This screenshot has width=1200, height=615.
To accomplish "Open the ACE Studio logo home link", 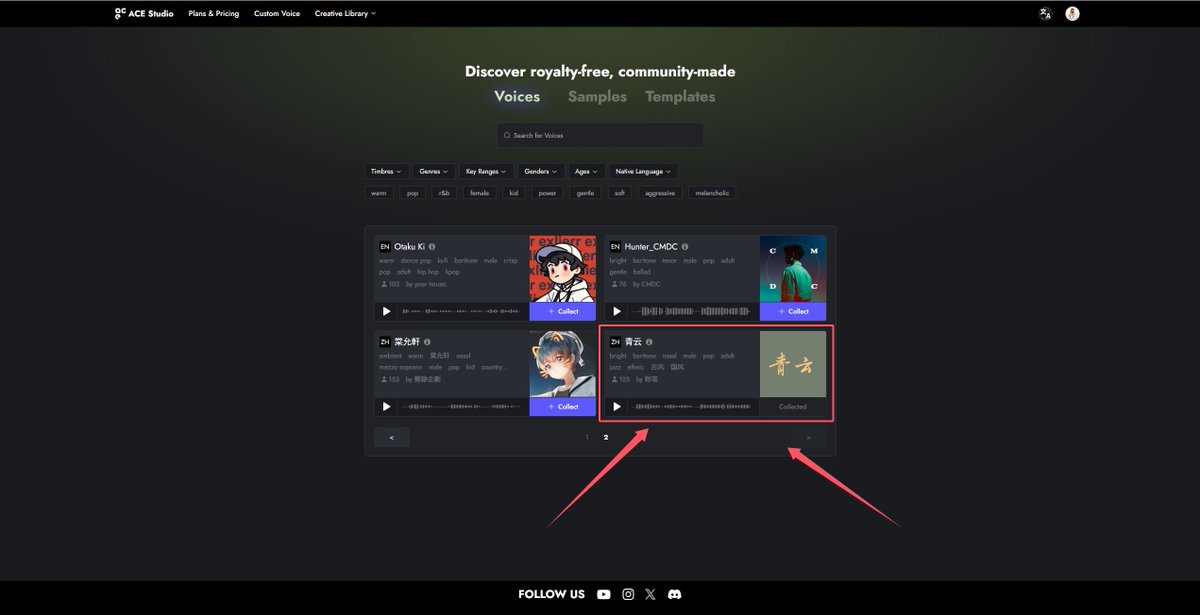I will 144,14.
